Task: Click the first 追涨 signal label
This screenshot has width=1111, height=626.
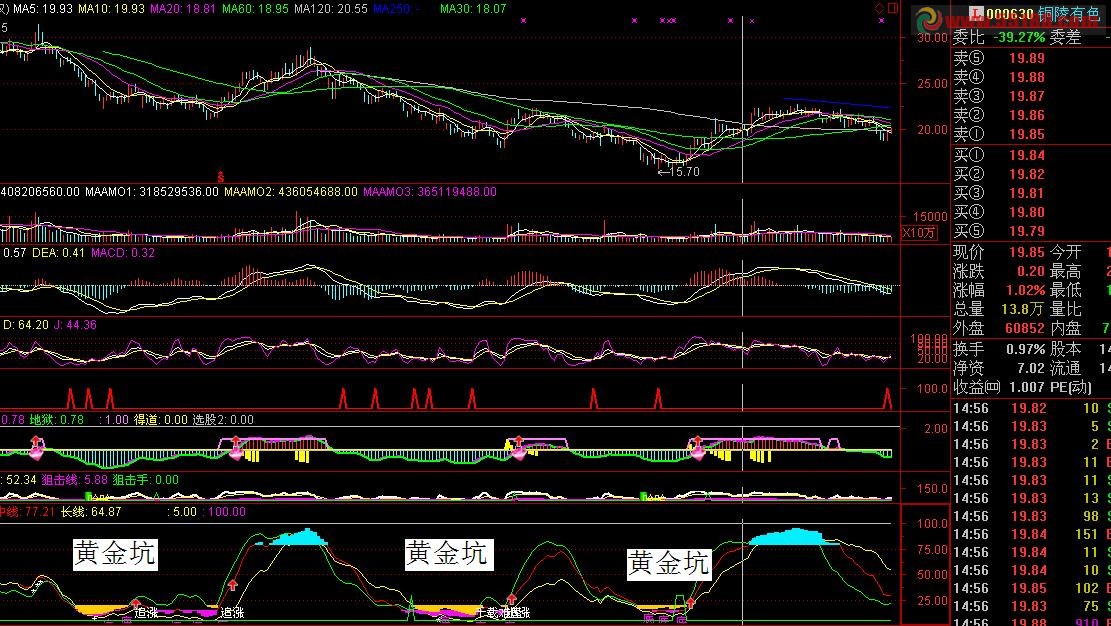Action: click(147, 613)
